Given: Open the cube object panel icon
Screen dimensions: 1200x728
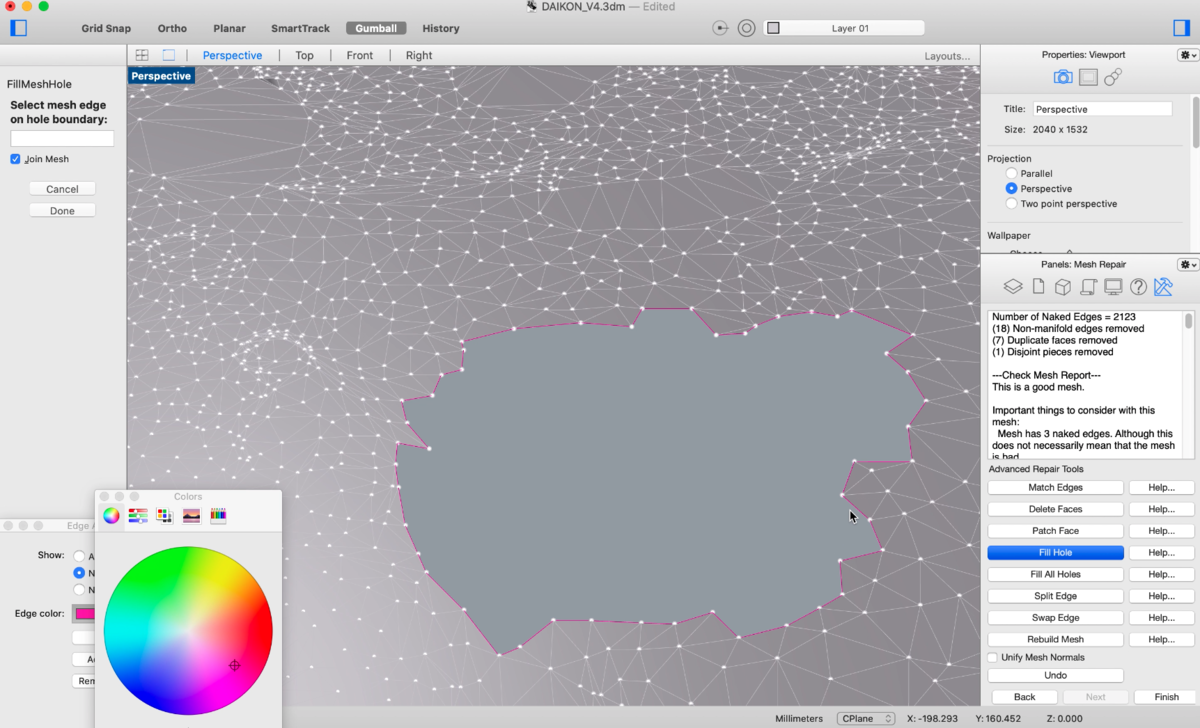Looking at the screenshot, I should point(1063,287).
